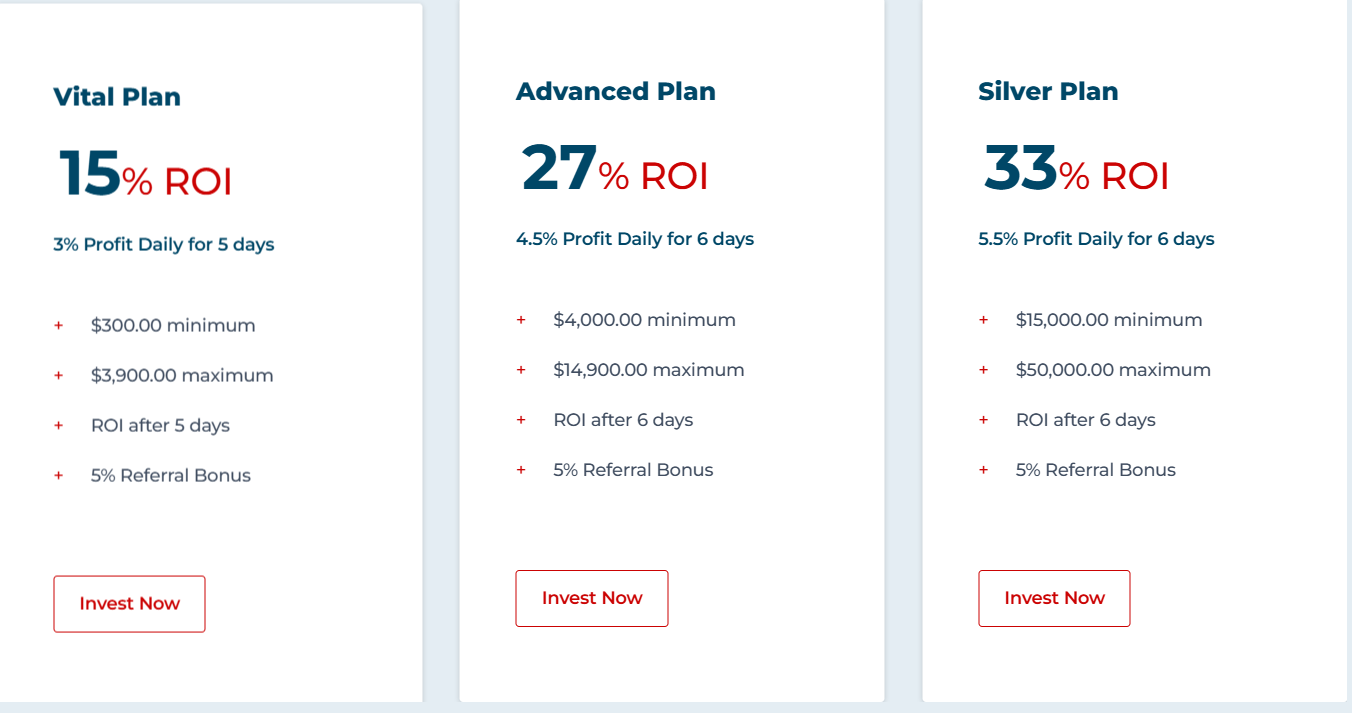Screen dimensions: 1352x713
Task: Click plus icon beside $15,000.00 minimum
Action: [x=984, y=320]
